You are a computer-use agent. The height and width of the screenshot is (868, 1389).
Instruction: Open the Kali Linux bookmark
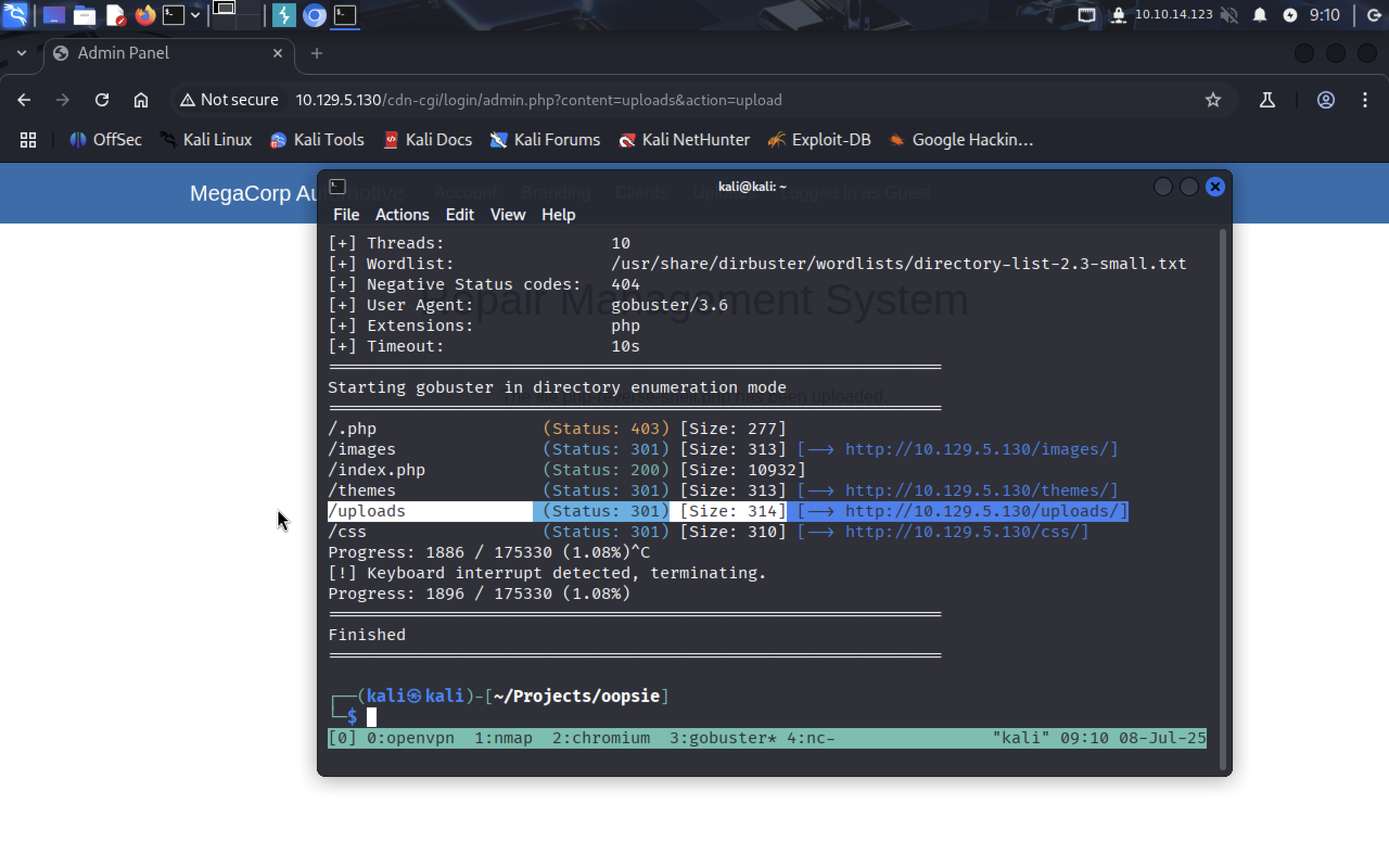(x=206, y=139)
